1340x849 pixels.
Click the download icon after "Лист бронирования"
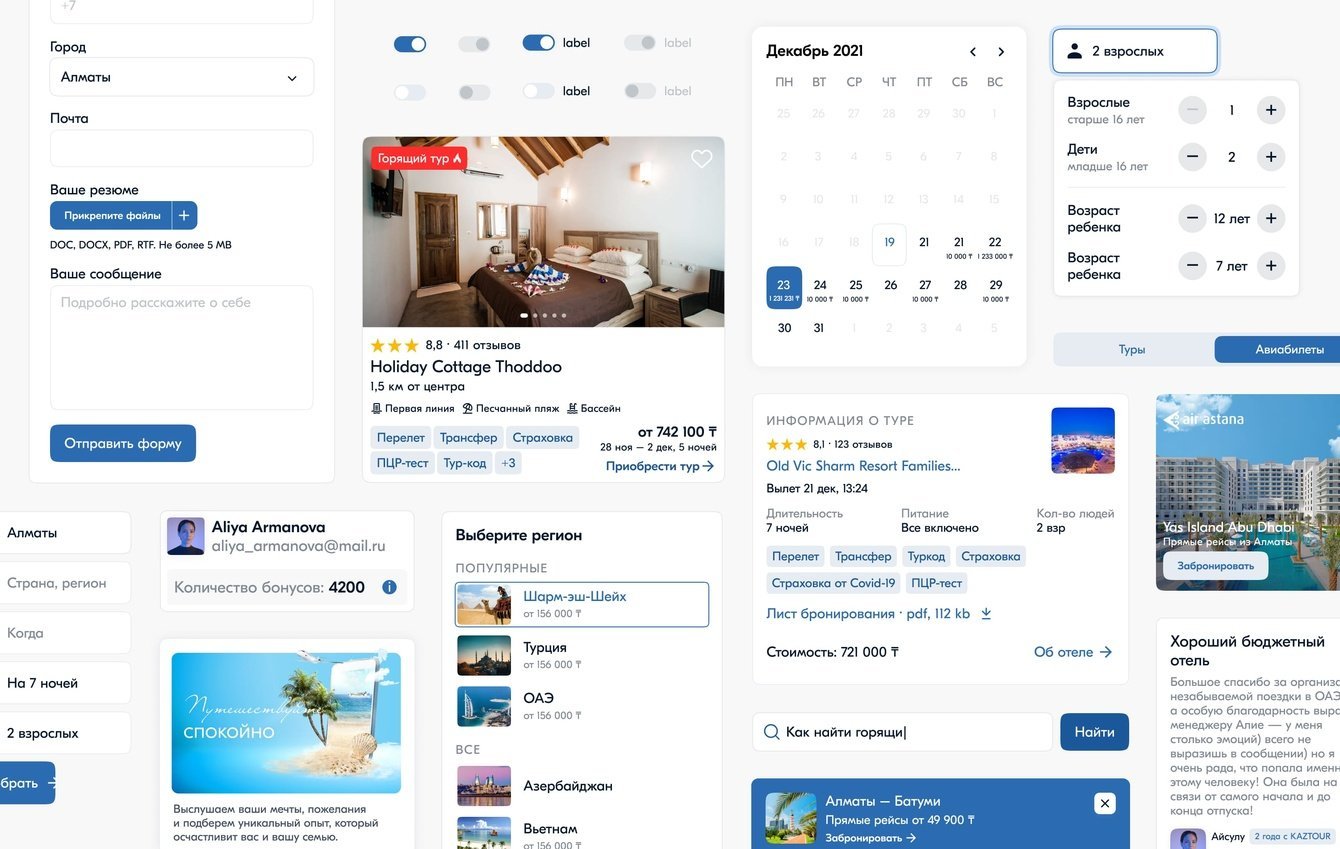986,614
